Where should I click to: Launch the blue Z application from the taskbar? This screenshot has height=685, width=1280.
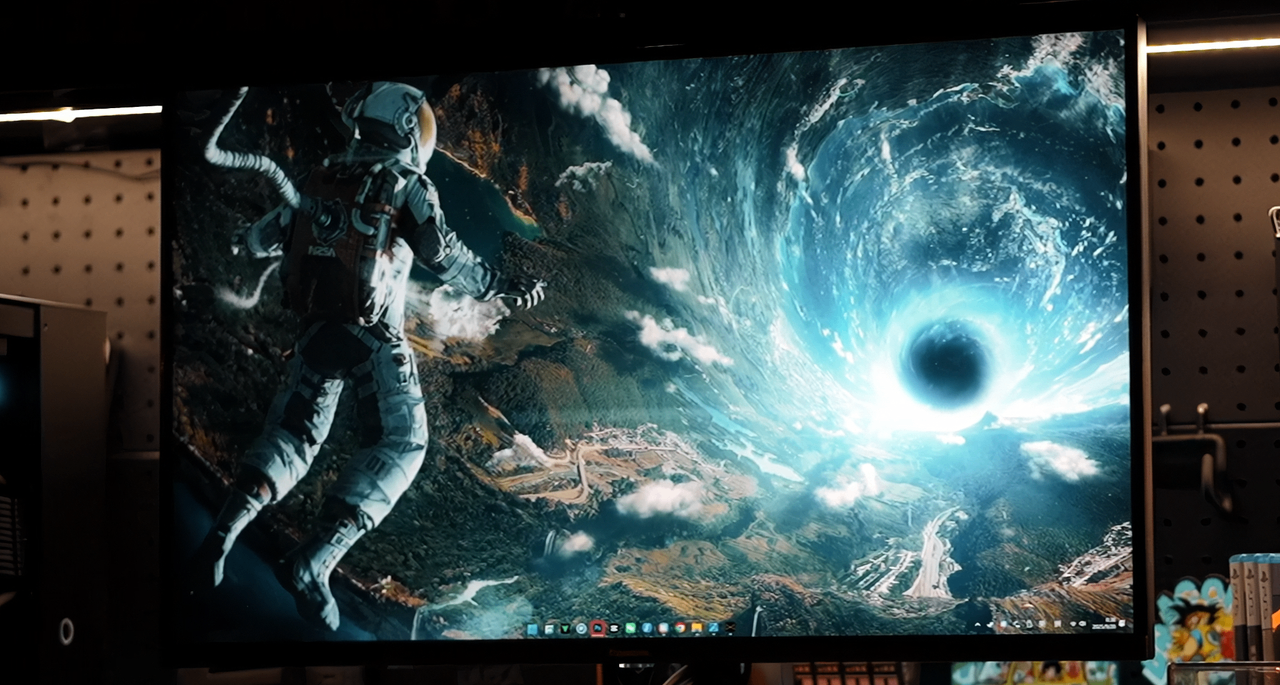click(713, 629)
